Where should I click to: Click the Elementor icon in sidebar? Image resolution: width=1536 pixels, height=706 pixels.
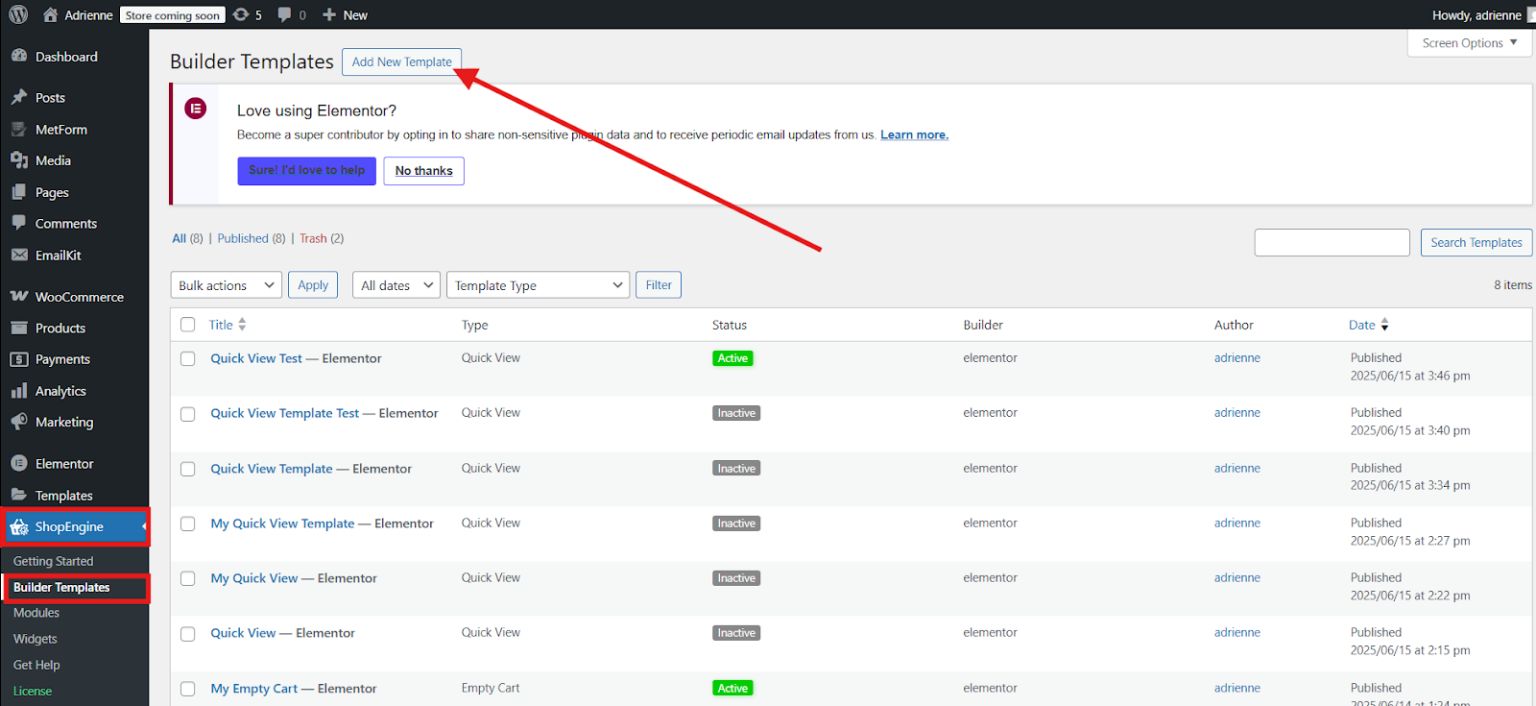click(19, 464)
